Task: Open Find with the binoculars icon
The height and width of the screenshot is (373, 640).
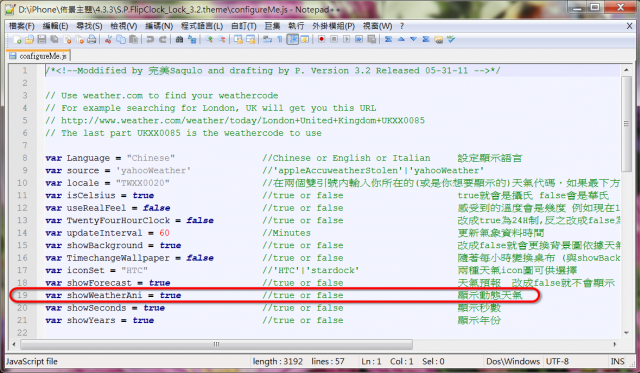Action: (179, 40)
